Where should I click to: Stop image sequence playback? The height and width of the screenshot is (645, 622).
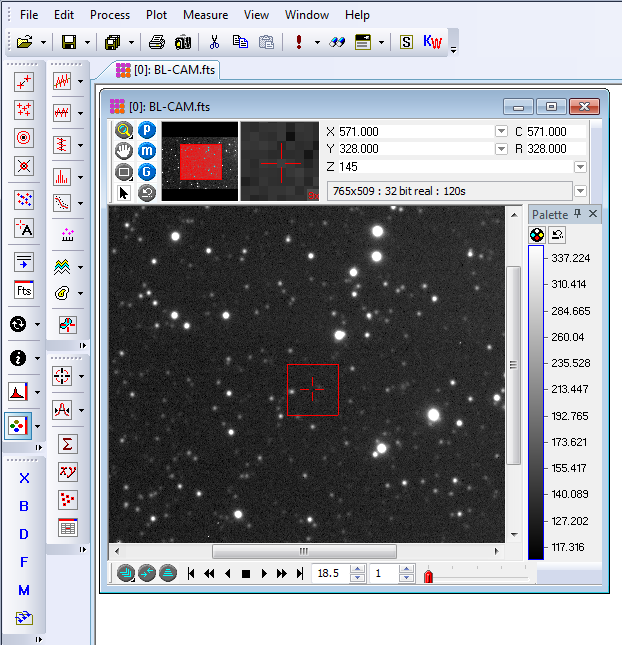[x=246, y=573]
